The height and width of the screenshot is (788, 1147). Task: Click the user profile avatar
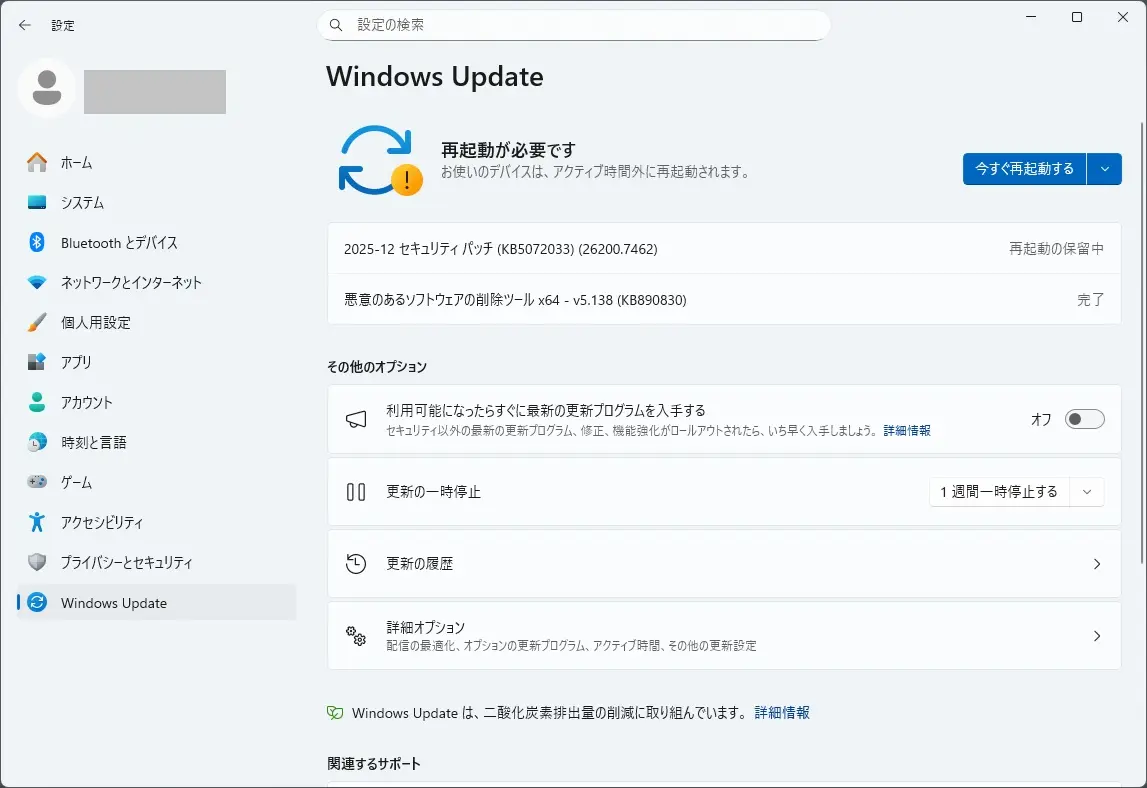(x=47, y=90)
